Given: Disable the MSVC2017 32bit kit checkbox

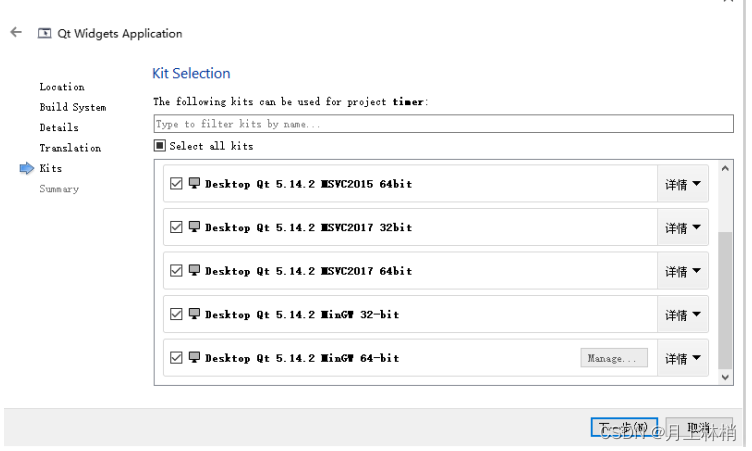Looking at the screenshot, I should 177,227.
